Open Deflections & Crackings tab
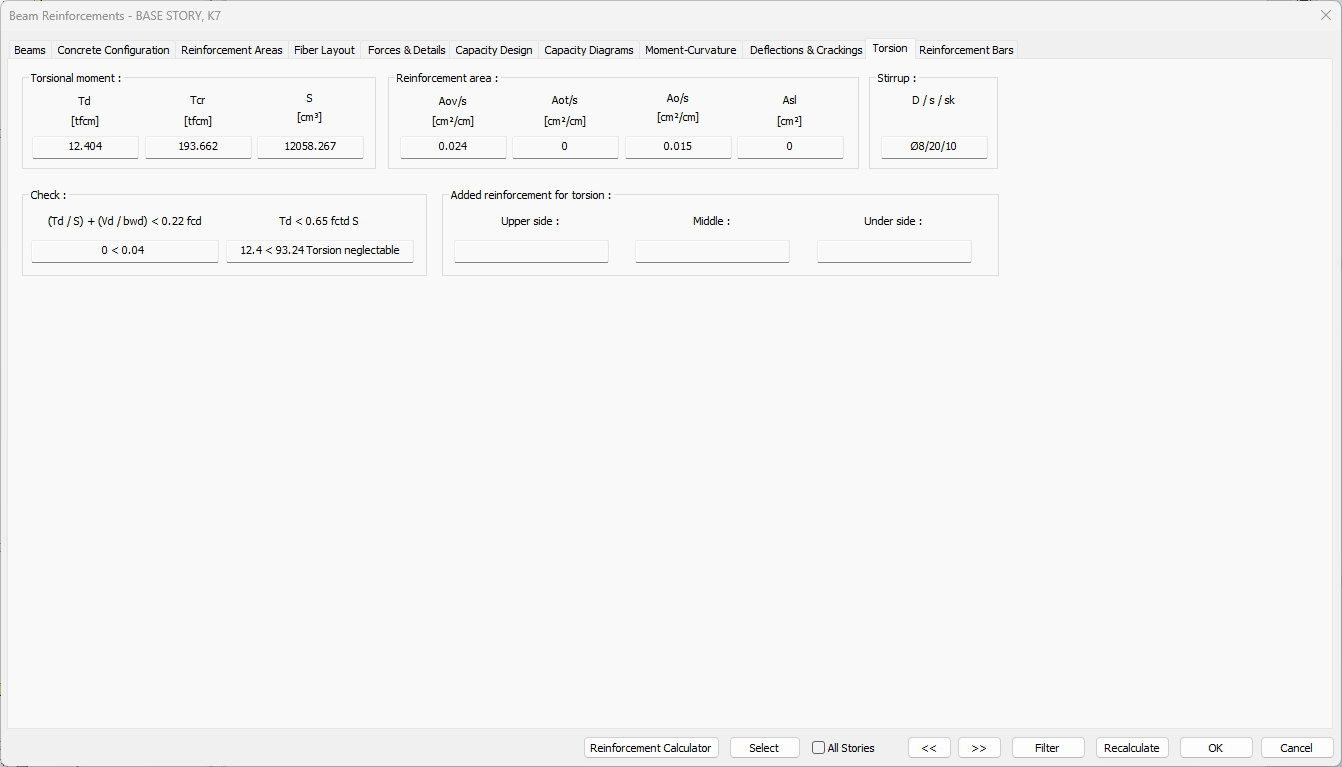This screenshot has height=767, width=1342. (x=805, y=50)
